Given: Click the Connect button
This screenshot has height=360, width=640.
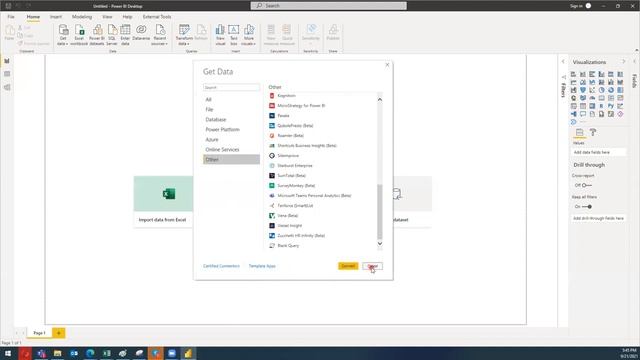Looking at the screenshot, I should pyautogui.click(x=348, y=266).
